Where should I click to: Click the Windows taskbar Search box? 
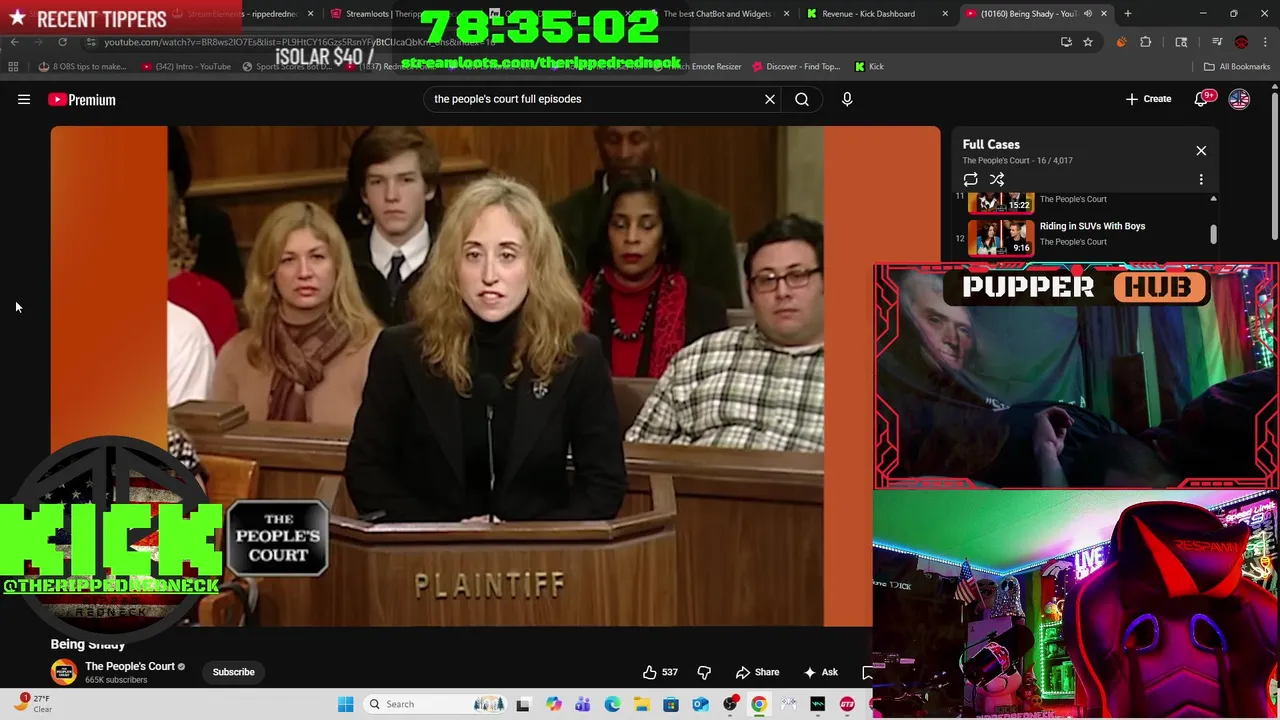[436, 704]
